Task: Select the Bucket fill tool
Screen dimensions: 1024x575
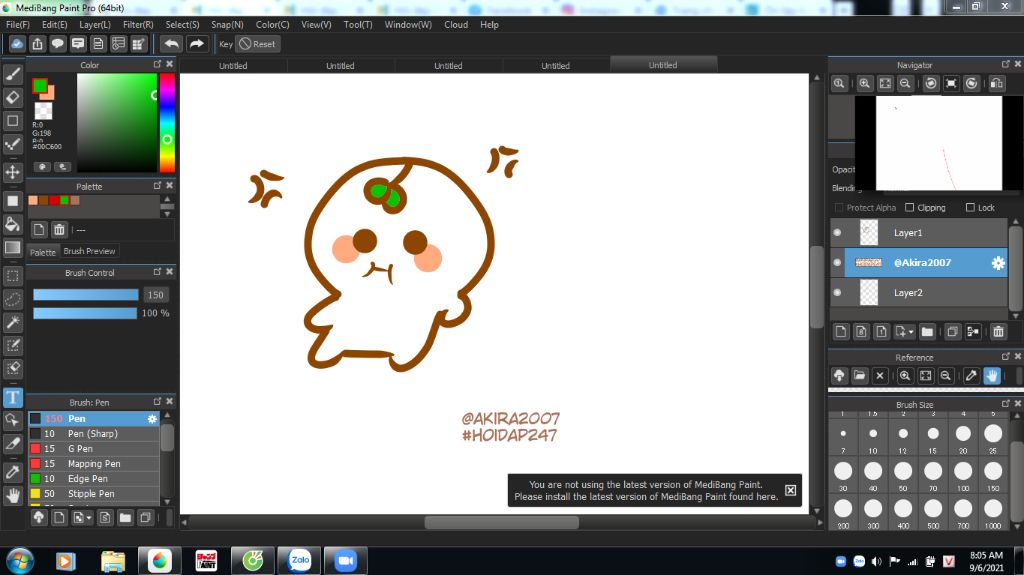Action: pos(12,224)
